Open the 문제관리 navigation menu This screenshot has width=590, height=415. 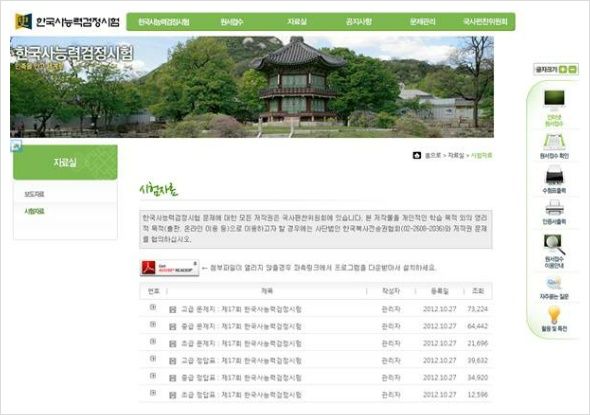tap(423, 22)
